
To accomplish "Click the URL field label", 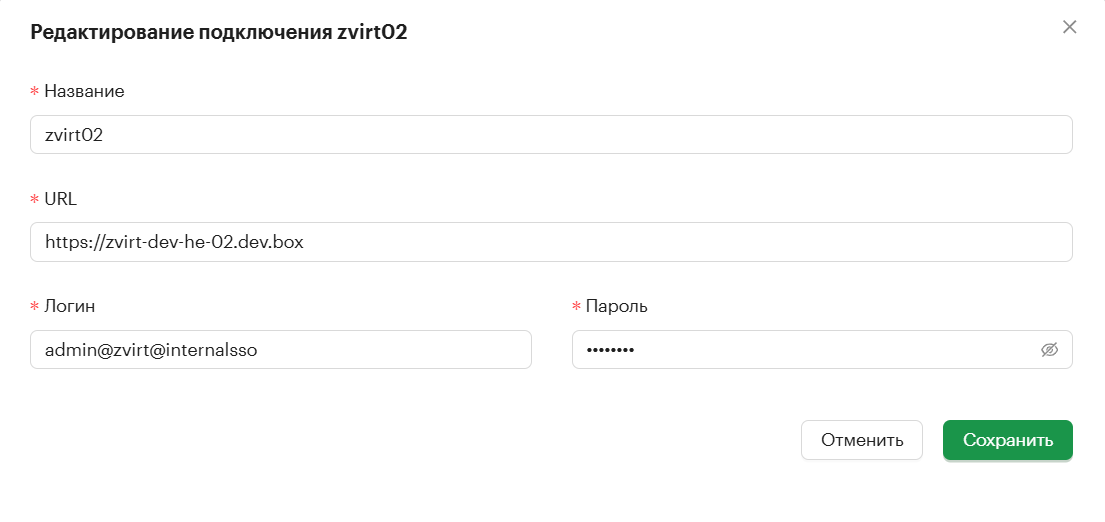I will click(61, 199).
